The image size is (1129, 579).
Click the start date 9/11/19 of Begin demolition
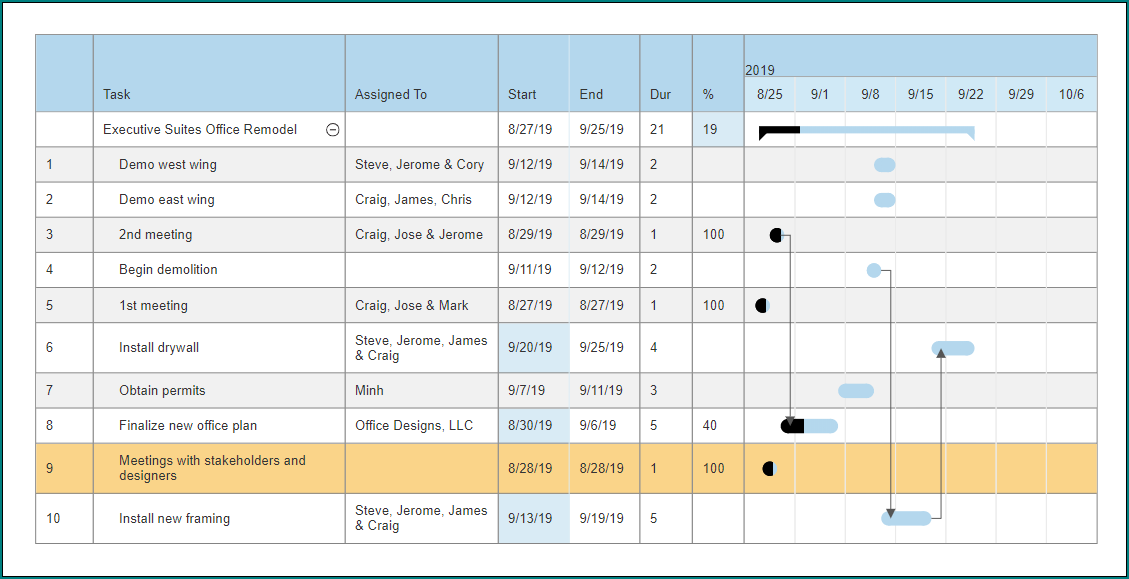tap(534, 270)
